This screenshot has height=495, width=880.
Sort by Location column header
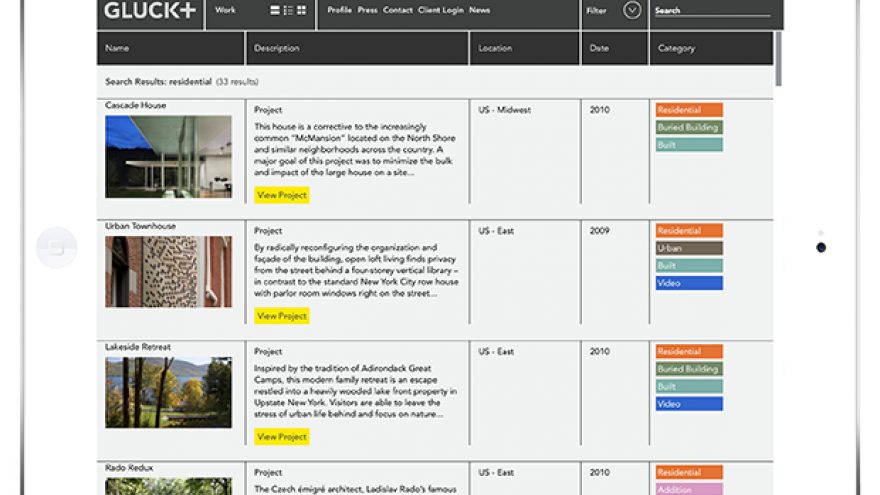pyautogui.click(x=524, y=48)
